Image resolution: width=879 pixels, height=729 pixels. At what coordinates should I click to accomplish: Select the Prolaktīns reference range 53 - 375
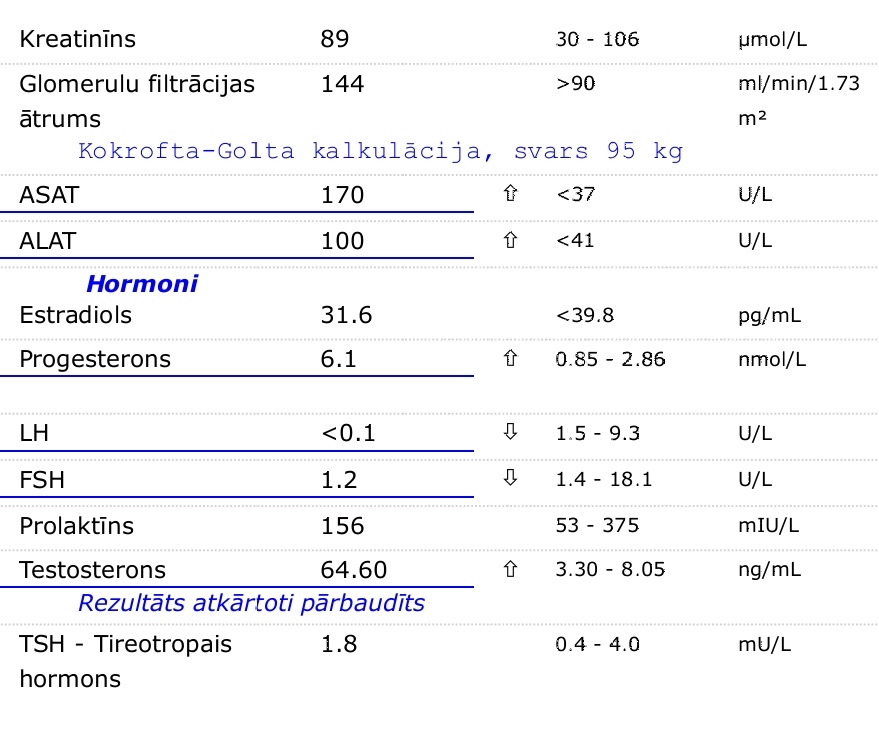tap(597, 525)
